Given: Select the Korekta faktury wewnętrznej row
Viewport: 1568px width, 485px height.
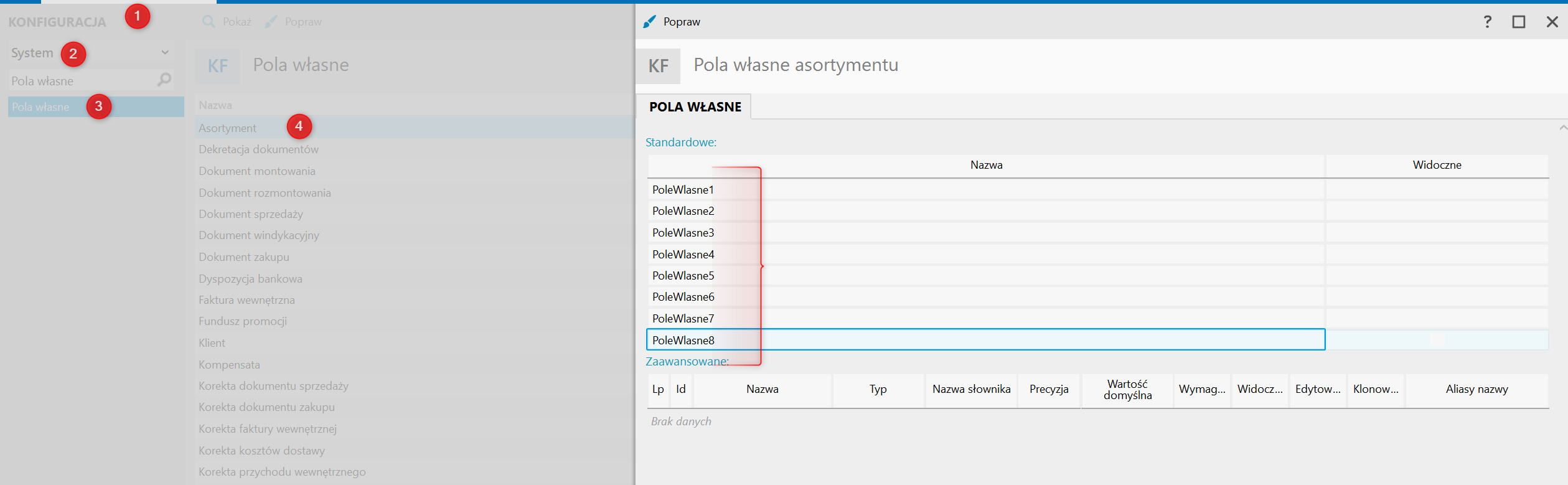Looking at the screenshot, I should point(415,429).
